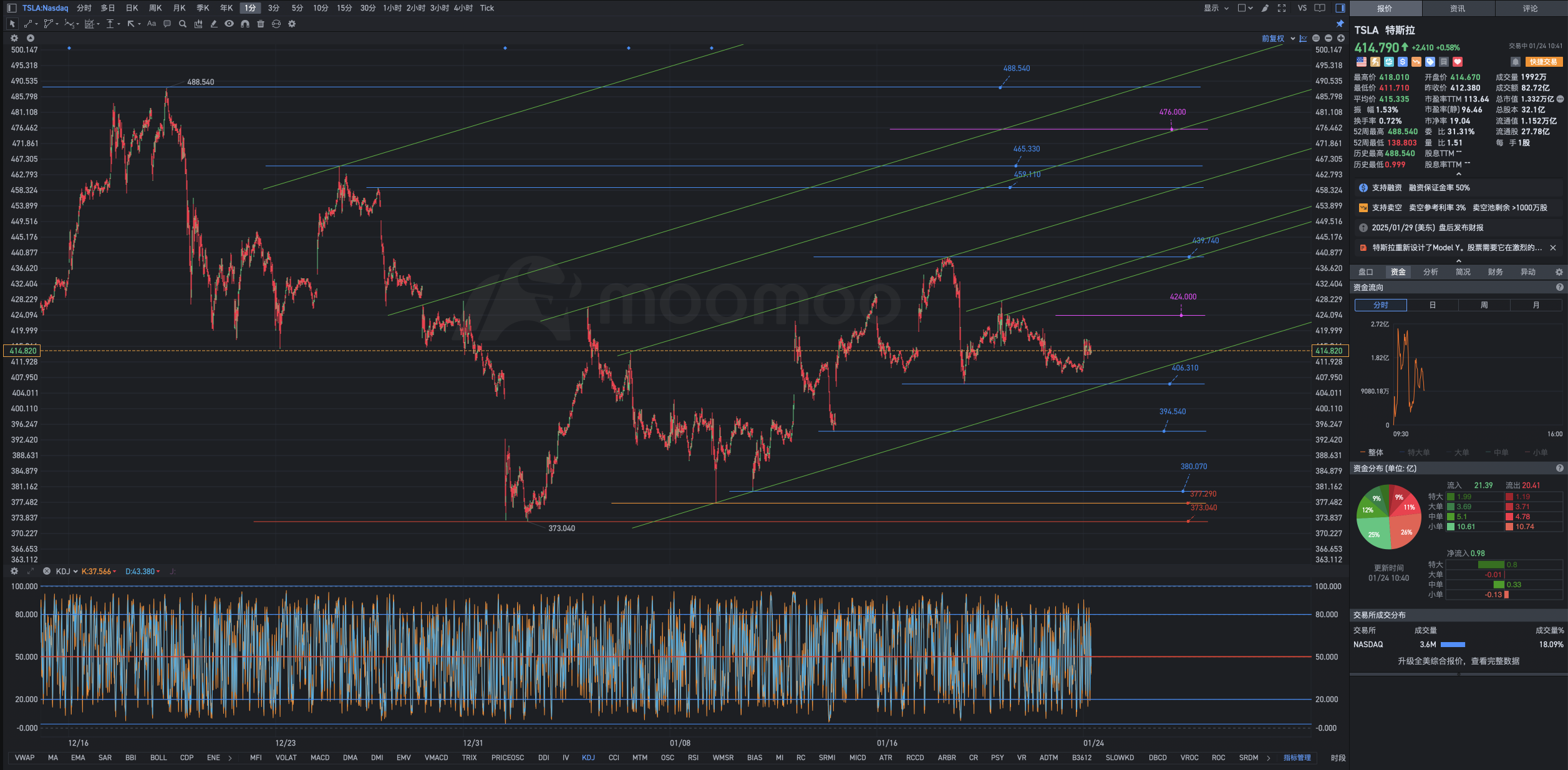This screenshot has height=770, width=1568.
Task: Enter fullscreen chart mode
Action: point(1282,8)
